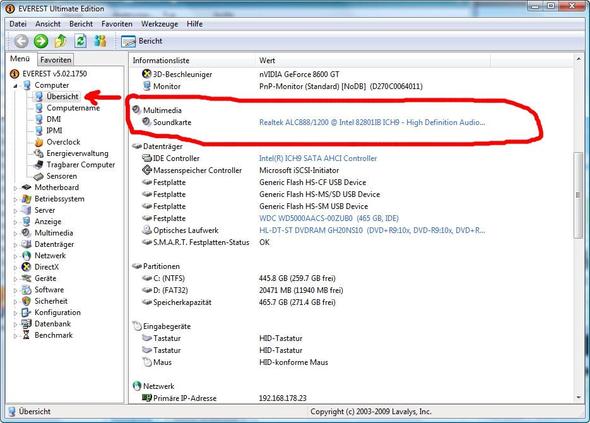The image size is (590, 423).
Task: Click the IPMI icon in tree
Action: click(39, 130)
